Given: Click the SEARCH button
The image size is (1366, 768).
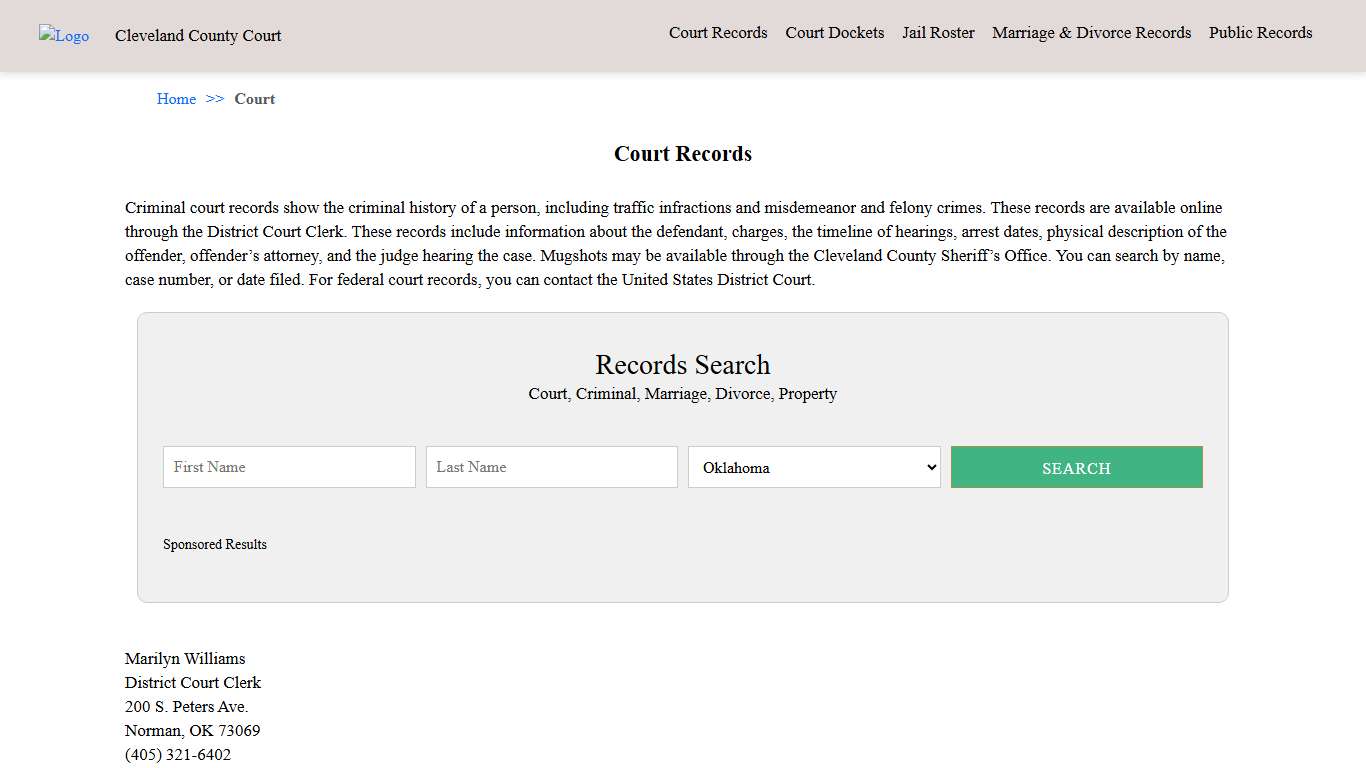Looking at the screenshot, I should click(x=1076, y=467).
